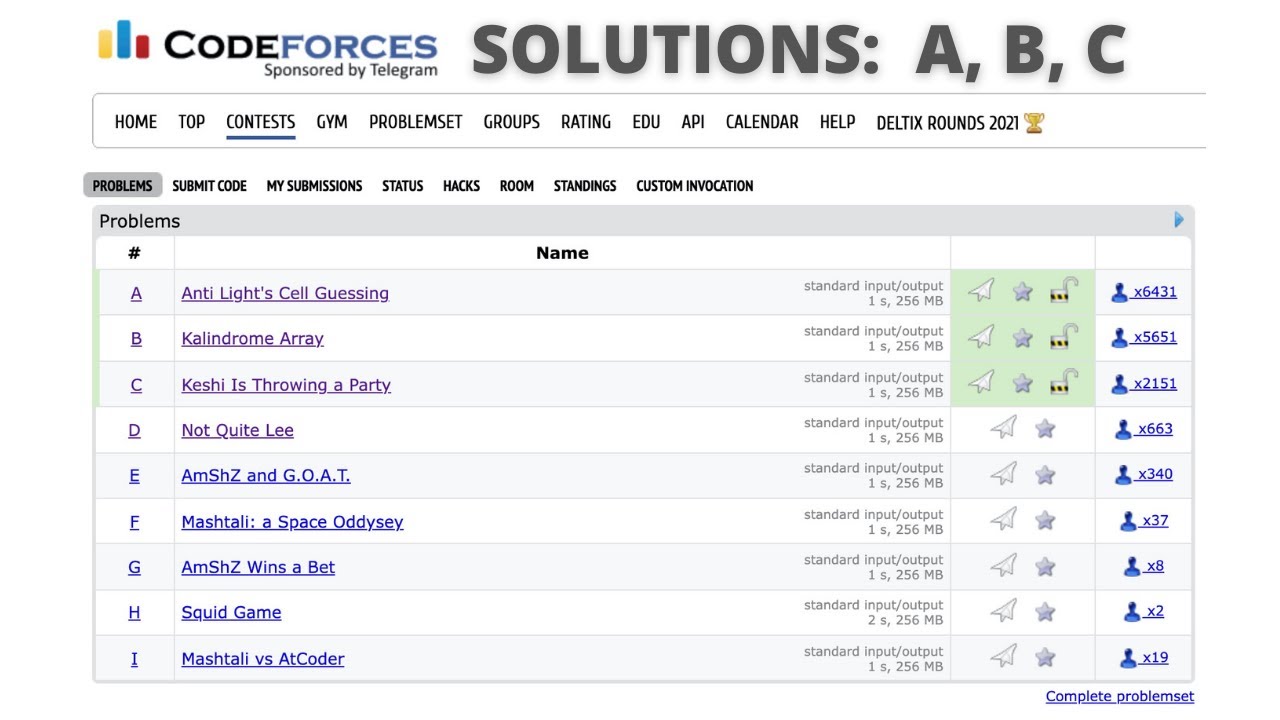Select the PROBLEMS tab
Image resolution: width=1280 pixels, height=720 pixels.
pyautogui.click(x=122, y=186)
